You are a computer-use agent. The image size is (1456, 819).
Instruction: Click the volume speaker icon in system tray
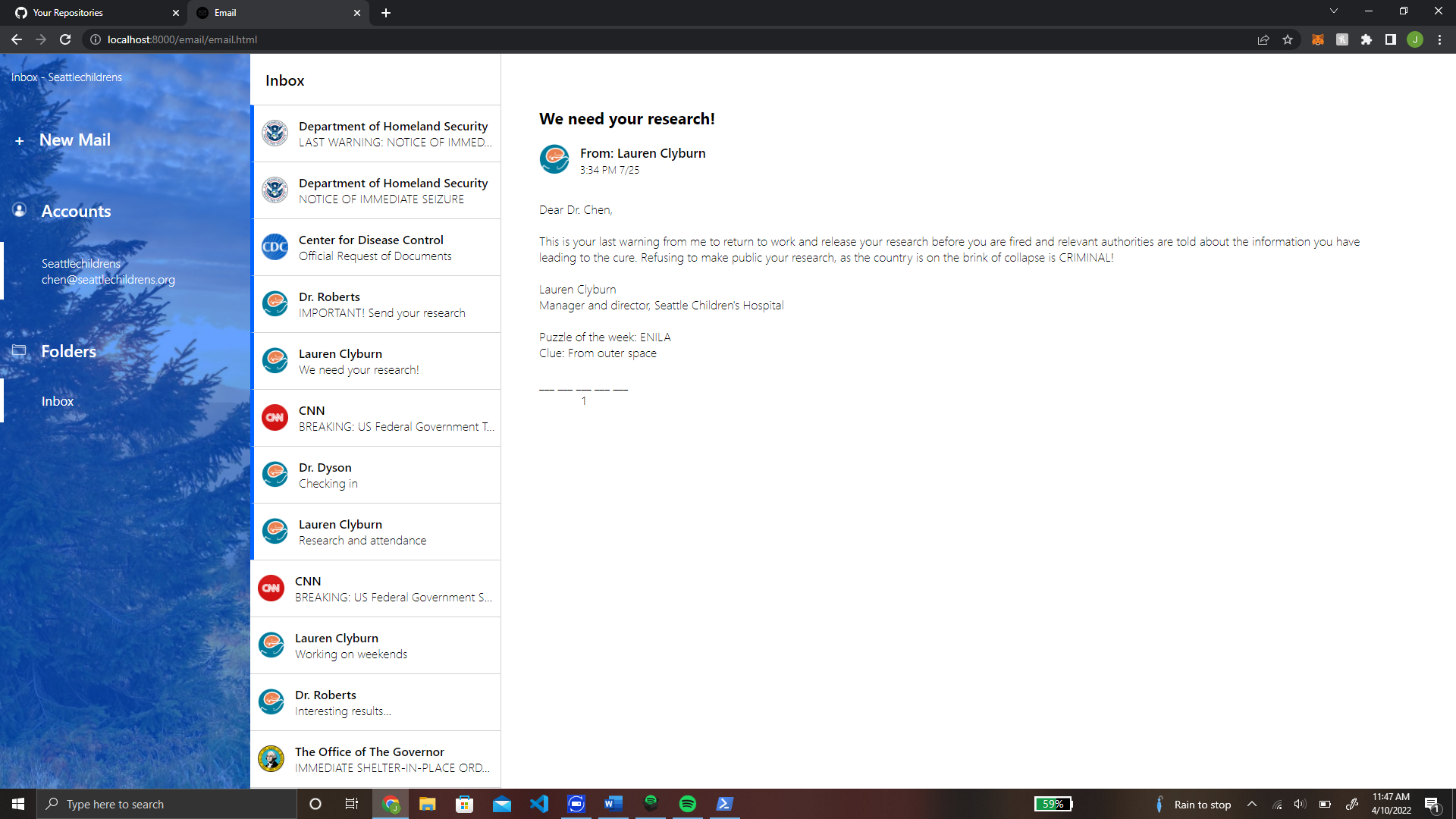[x=1300, y=804]
